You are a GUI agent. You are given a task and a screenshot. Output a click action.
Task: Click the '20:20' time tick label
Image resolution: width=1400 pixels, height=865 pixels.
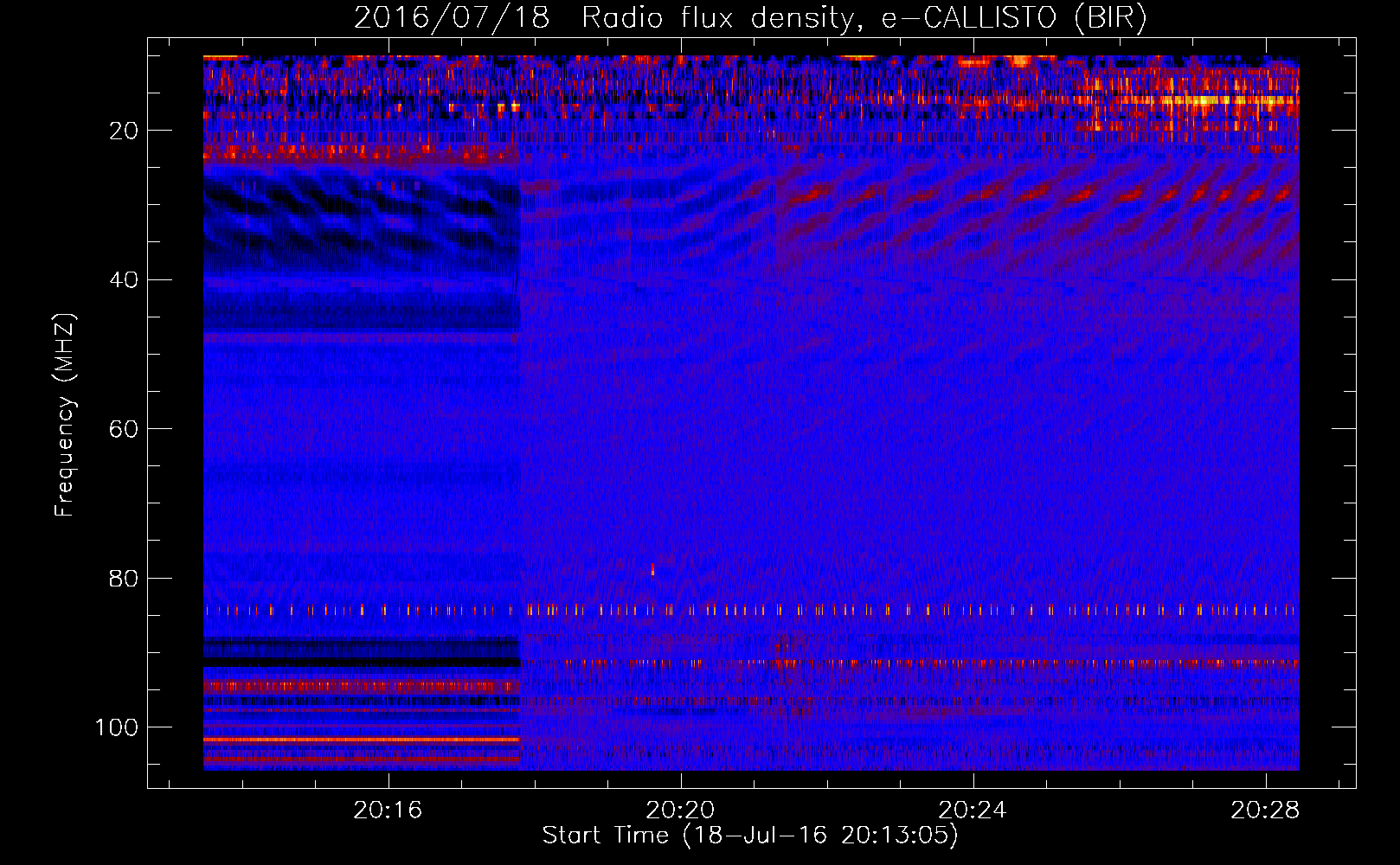coord(680,811)
